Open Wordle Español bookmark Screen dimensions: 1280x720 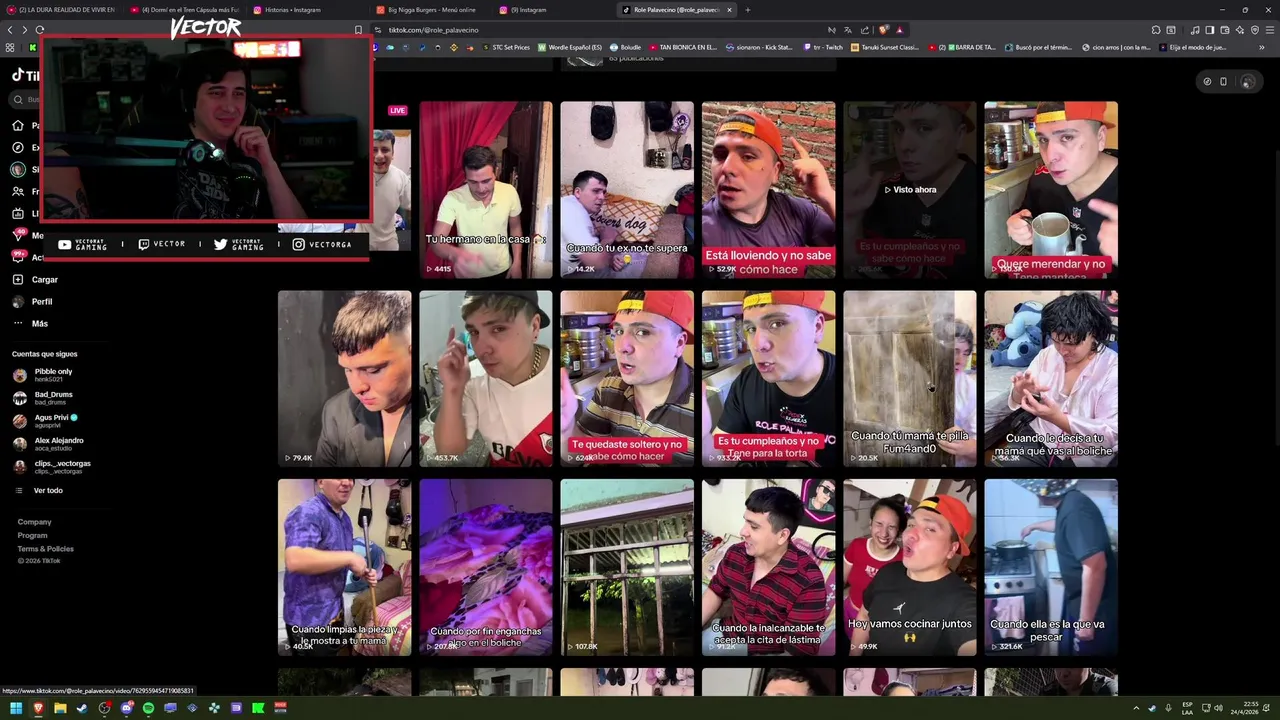click(570, 47)
